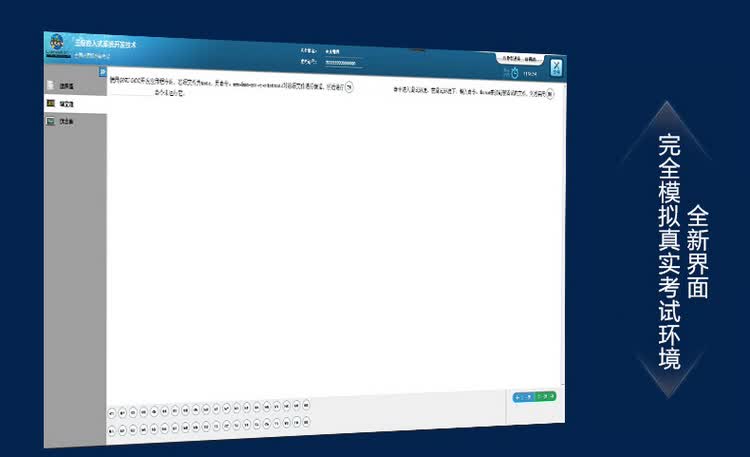Open the white rounded tab above the timer

coord(519,59)
